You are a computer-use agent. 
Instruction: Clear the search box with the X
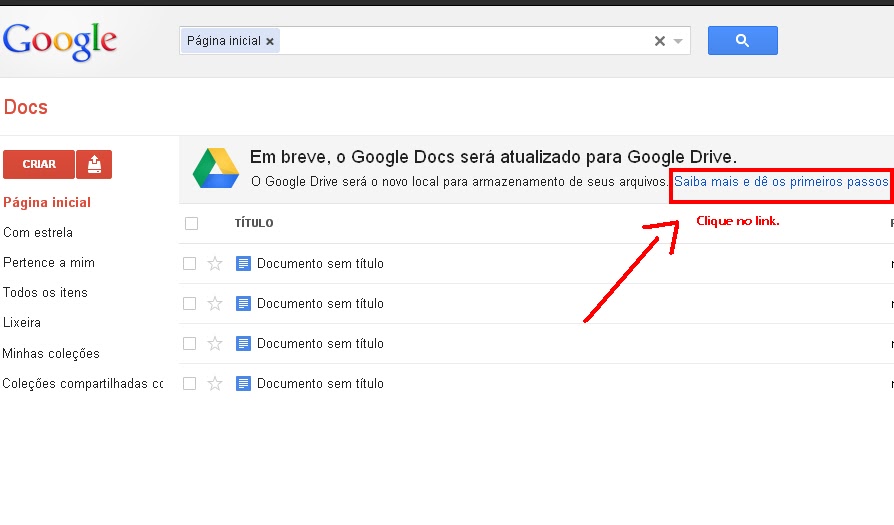point(660,41)
